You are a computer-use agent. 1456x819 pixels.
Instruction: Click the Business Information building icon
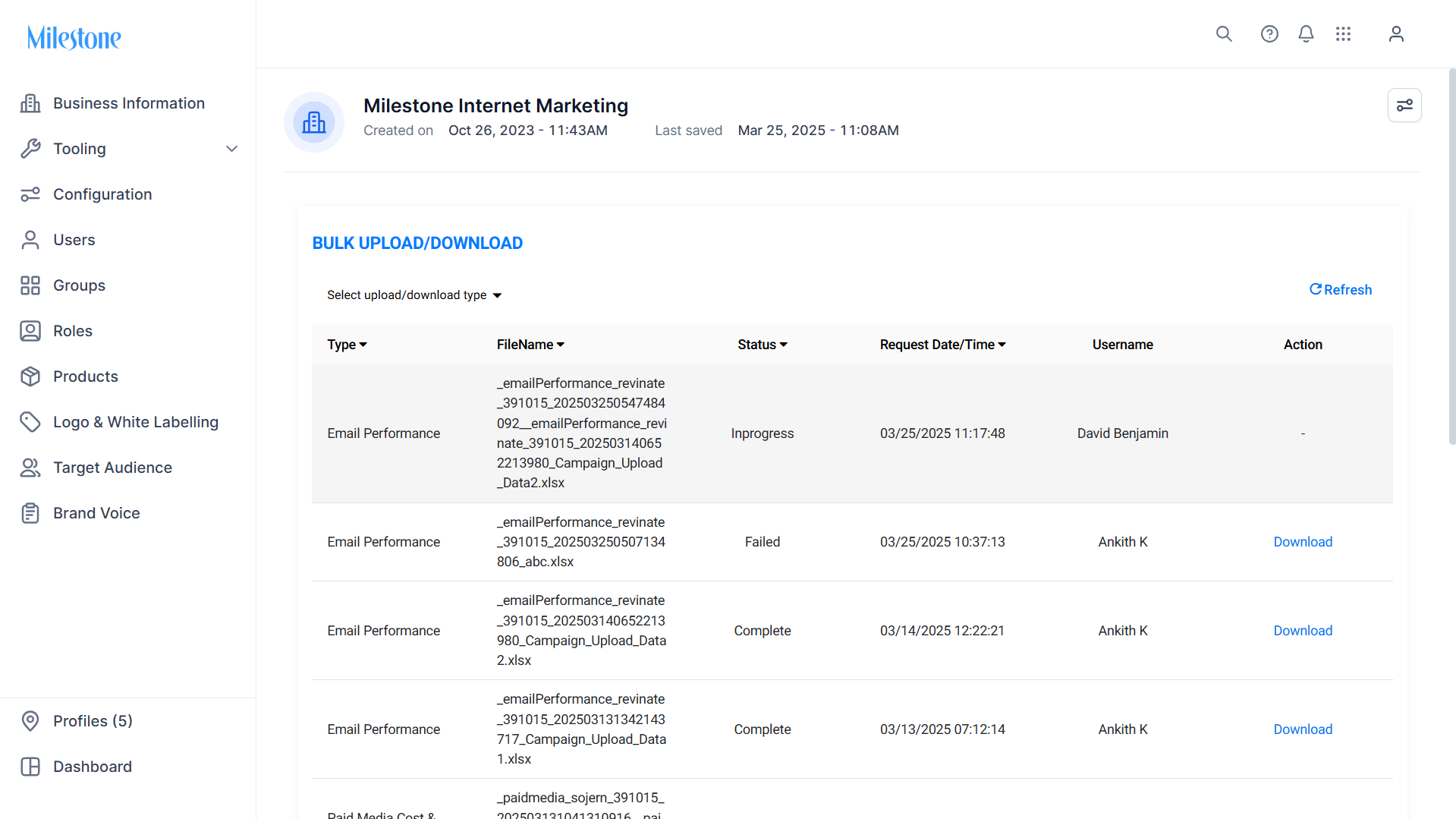click(x=30, y=103)
